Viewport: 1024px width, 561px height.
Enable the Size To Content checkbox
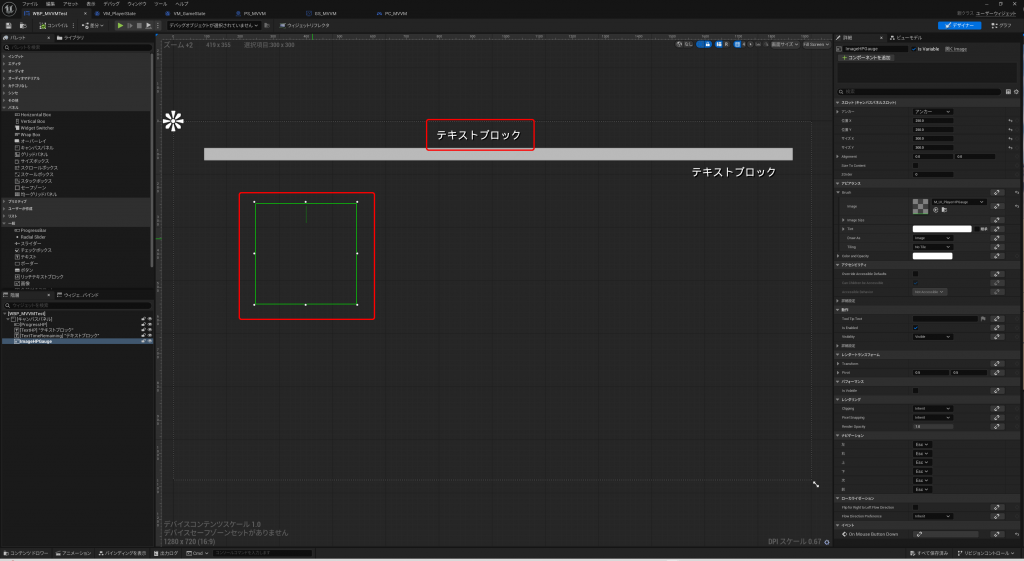coord(916,165)
